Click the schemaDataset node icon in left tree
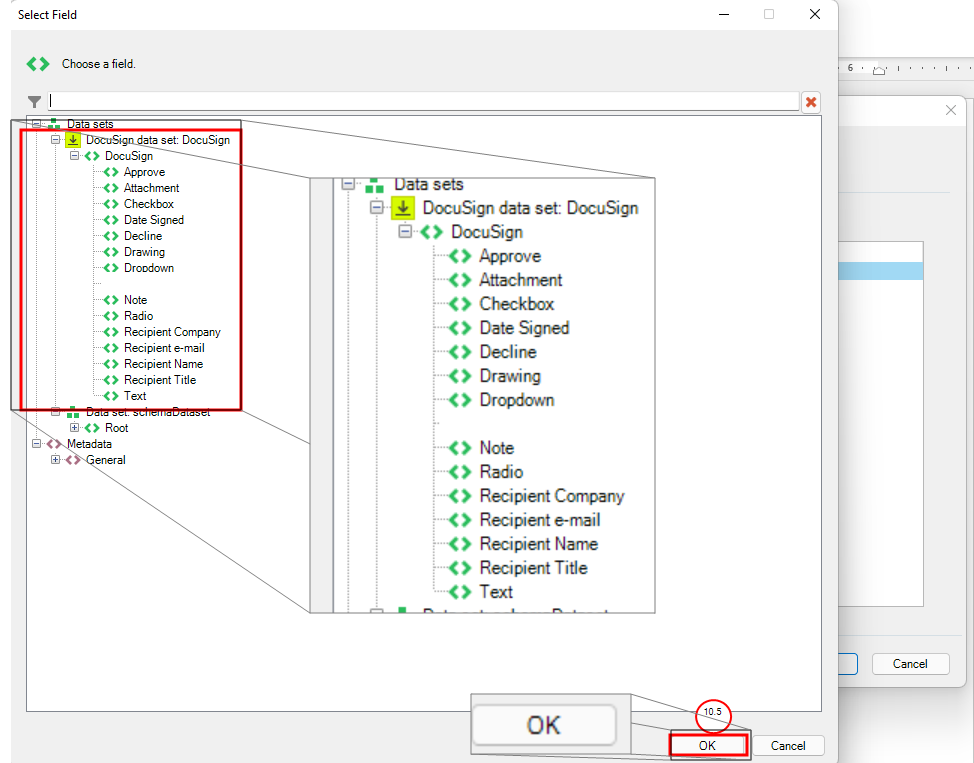The height and width of the screenshot is (763, 974). coord(73,413)
